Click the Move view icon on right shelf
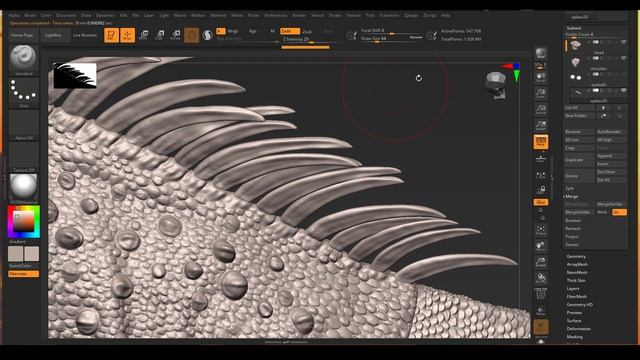This screenshot has width=640, height=360. click(x=541, y=246)
